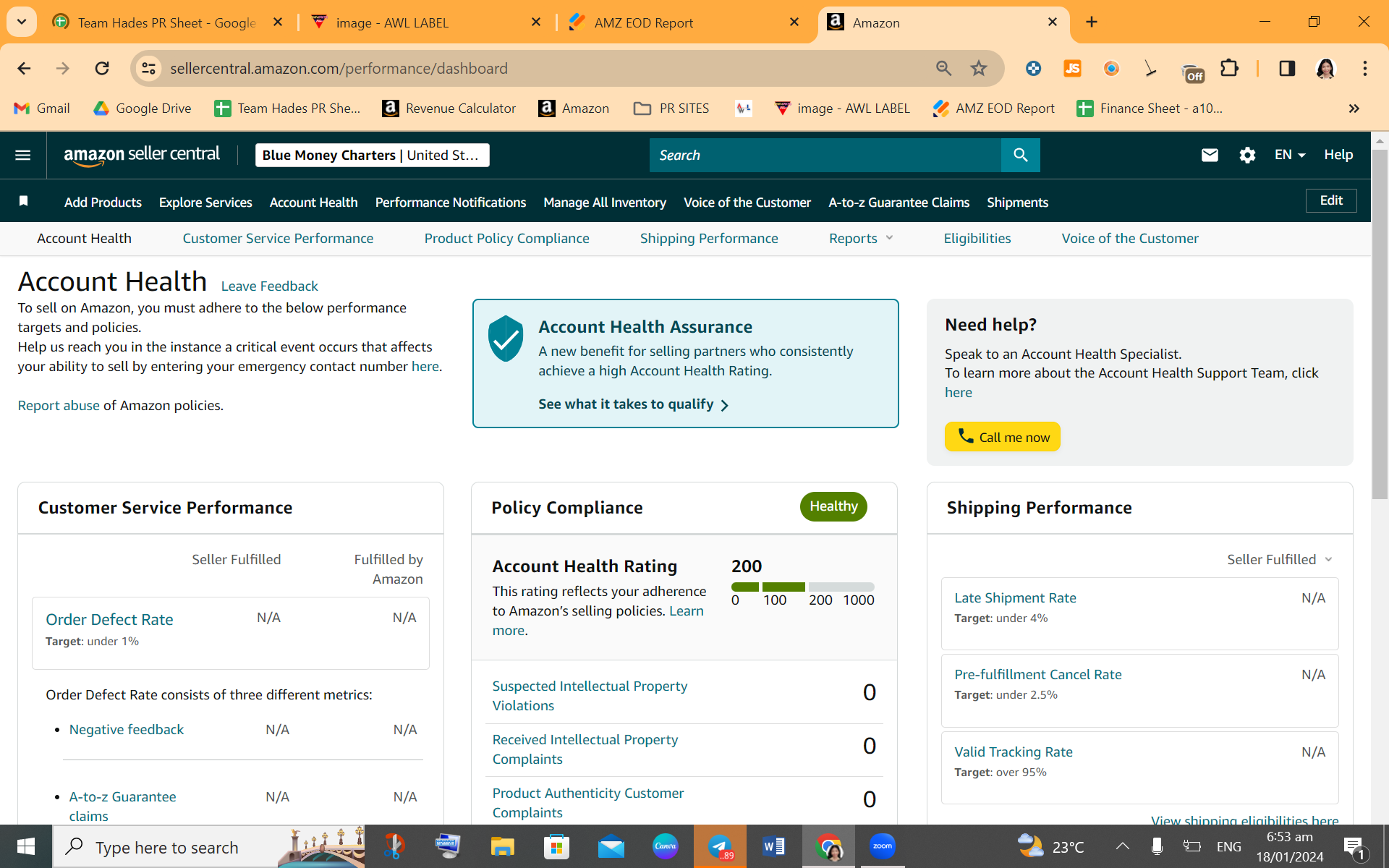Open the Order Defect Rate link
Screen dimensions: 1389x868
(109, 619)
